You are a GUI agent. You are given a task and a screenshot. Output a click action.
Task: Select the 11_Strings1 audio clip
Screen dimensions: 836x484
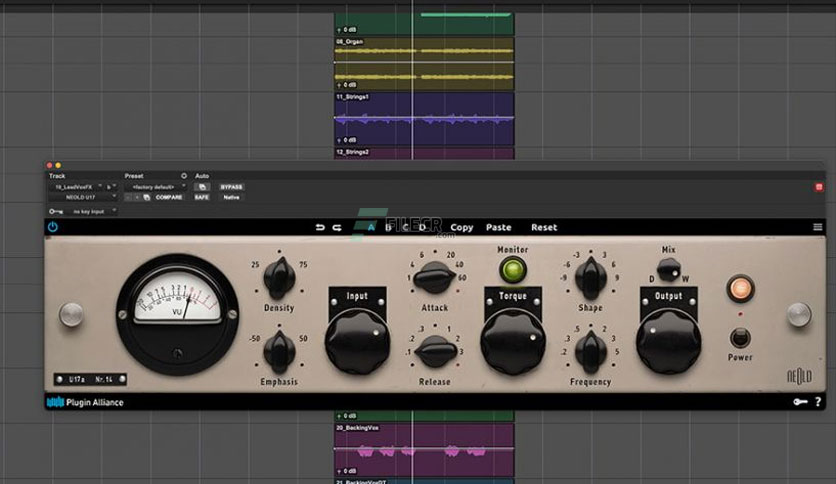pos(424,118)
